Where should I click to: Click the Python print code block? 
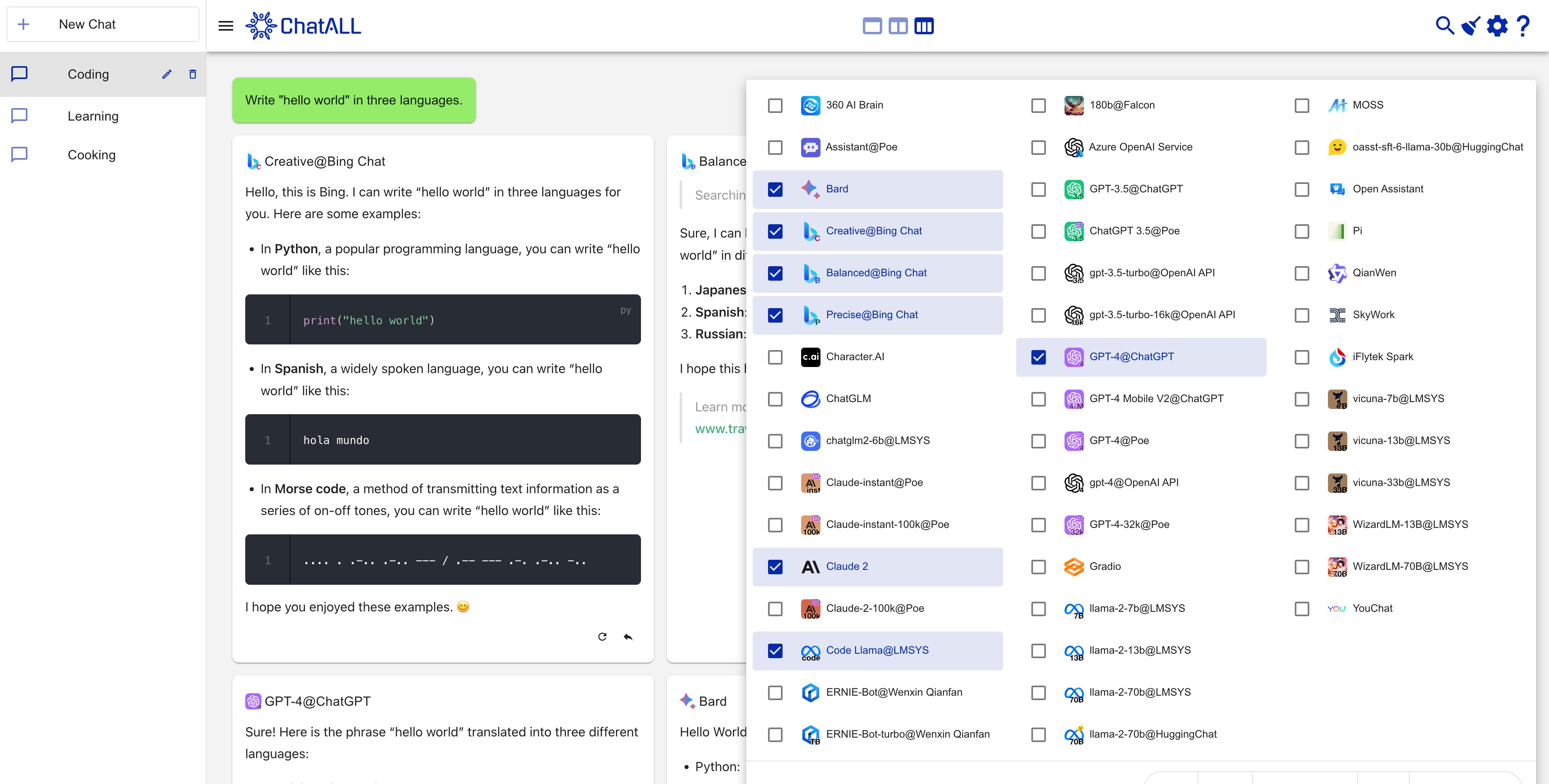(443, 319)
